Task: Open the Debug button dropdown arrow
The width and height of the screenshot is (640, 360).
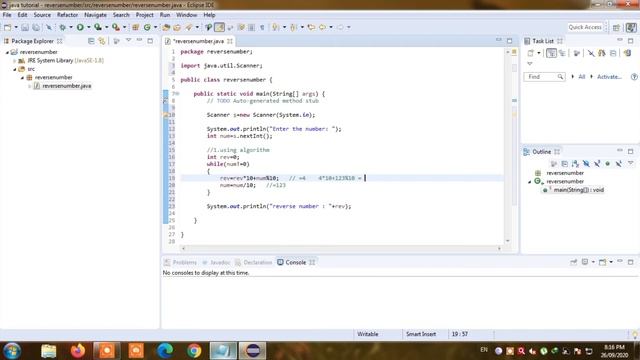Action: [x=71, y=27]
